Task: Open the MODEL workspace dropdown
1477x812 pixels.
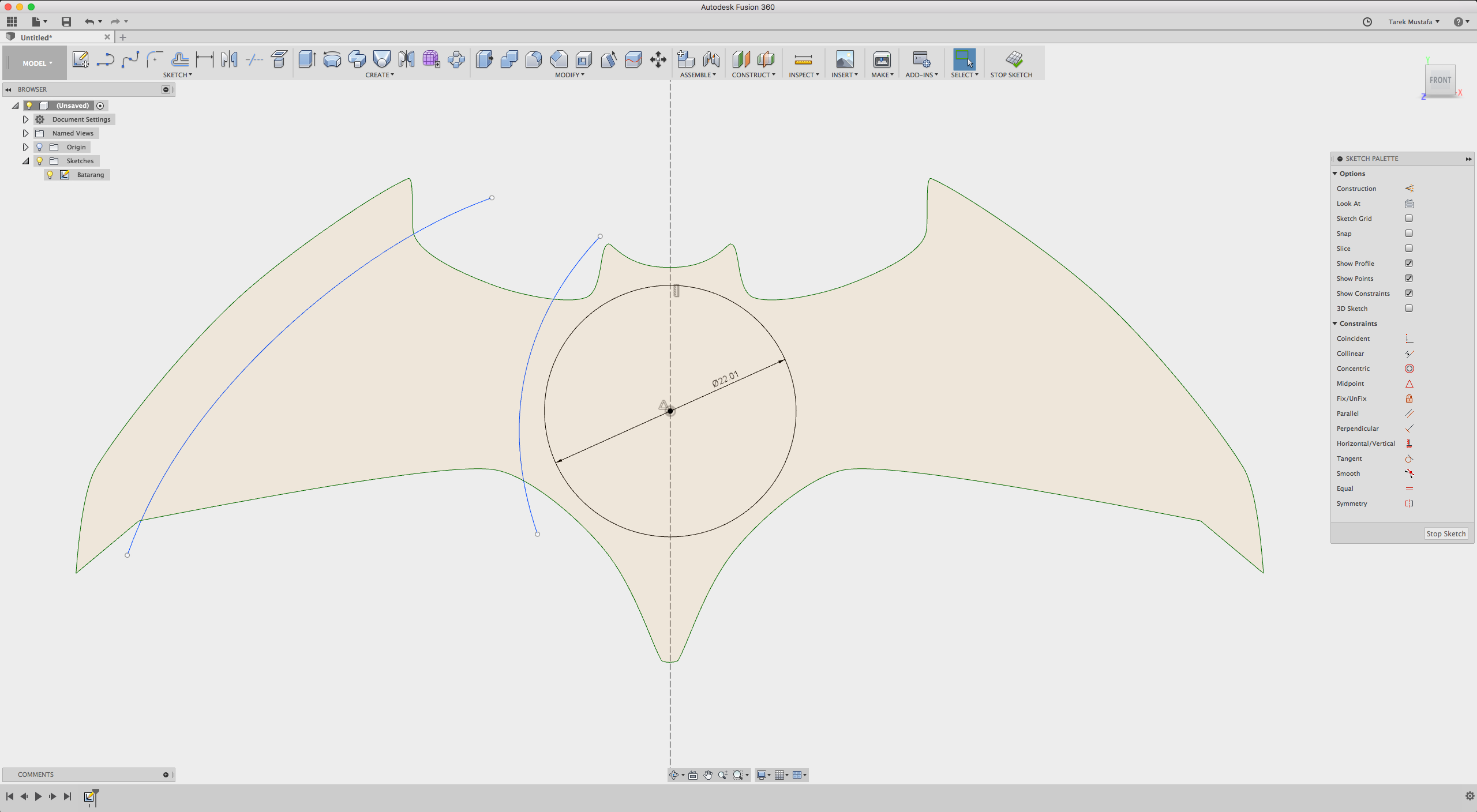Action: click(36, 63)
